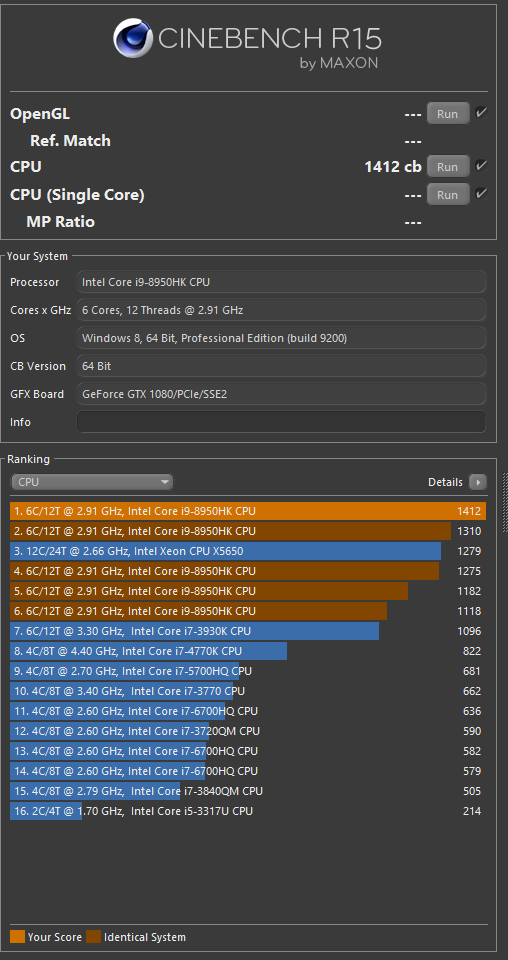Click the Your Score orange legend swatch
Screen dimensions: 508x960
click(x=18, y=937)
